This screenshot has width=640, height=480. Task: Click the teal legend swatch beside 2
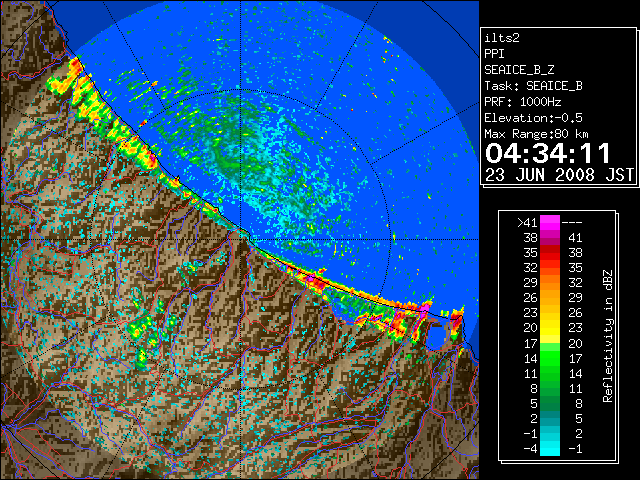(x=550, y=418)
